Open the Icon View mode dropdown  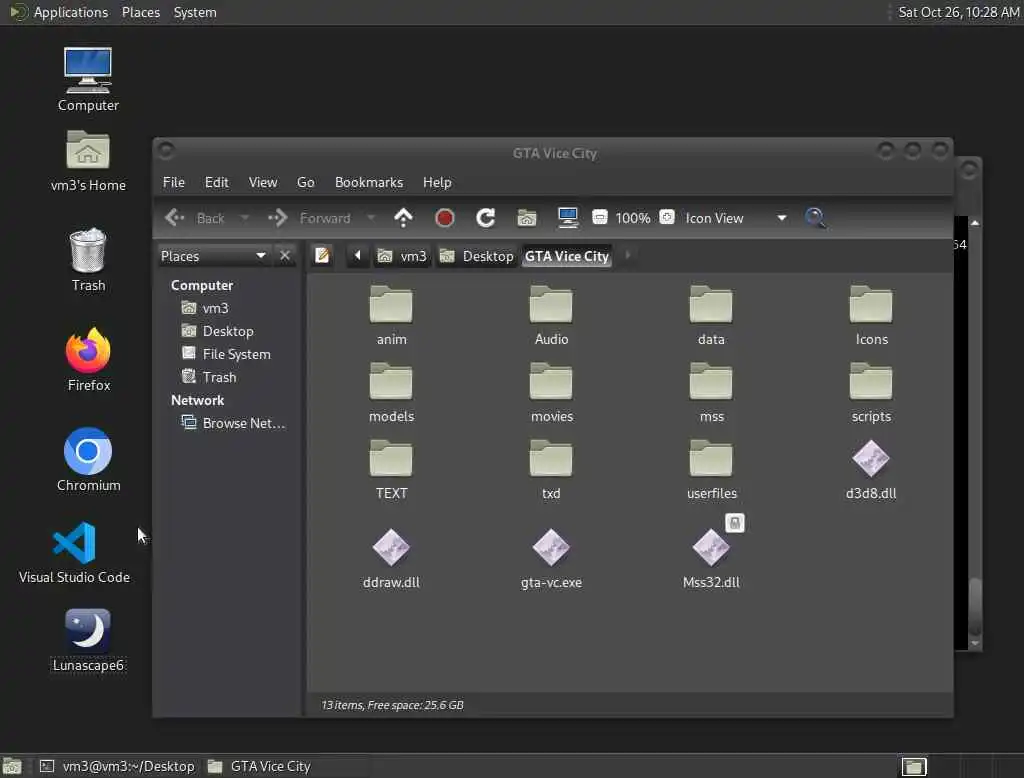(736, 218)
